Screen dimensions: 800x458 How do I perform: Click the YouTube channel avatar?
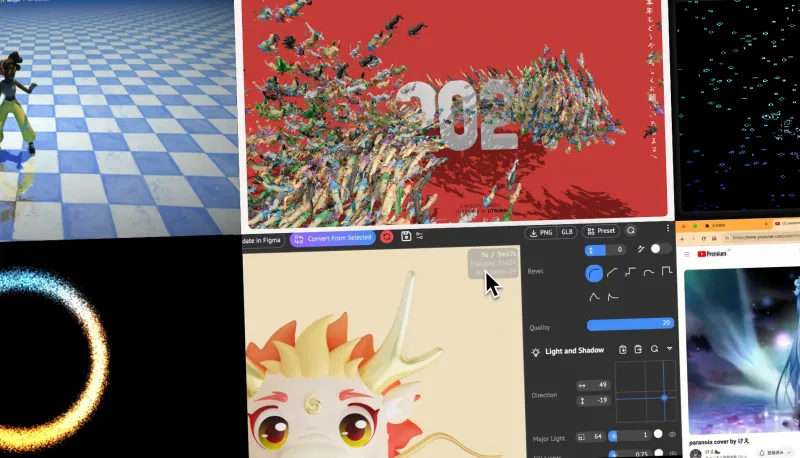pos(695,453)
